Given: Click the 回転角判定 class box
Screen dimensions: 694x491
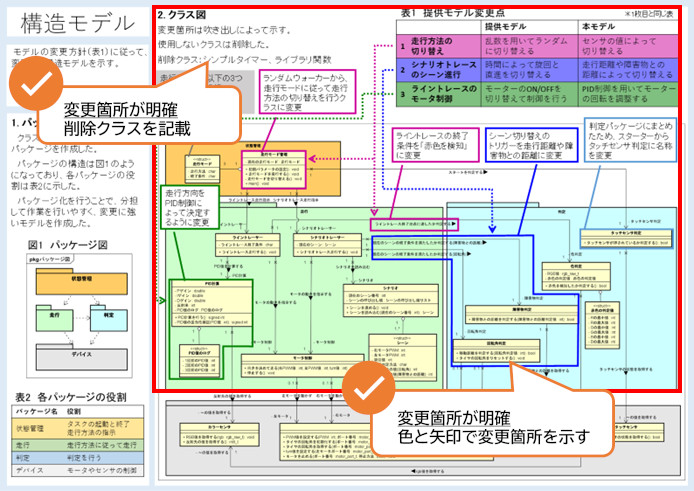Looking at the screenshot, I should pyautogui.click(x=496, y=351).
